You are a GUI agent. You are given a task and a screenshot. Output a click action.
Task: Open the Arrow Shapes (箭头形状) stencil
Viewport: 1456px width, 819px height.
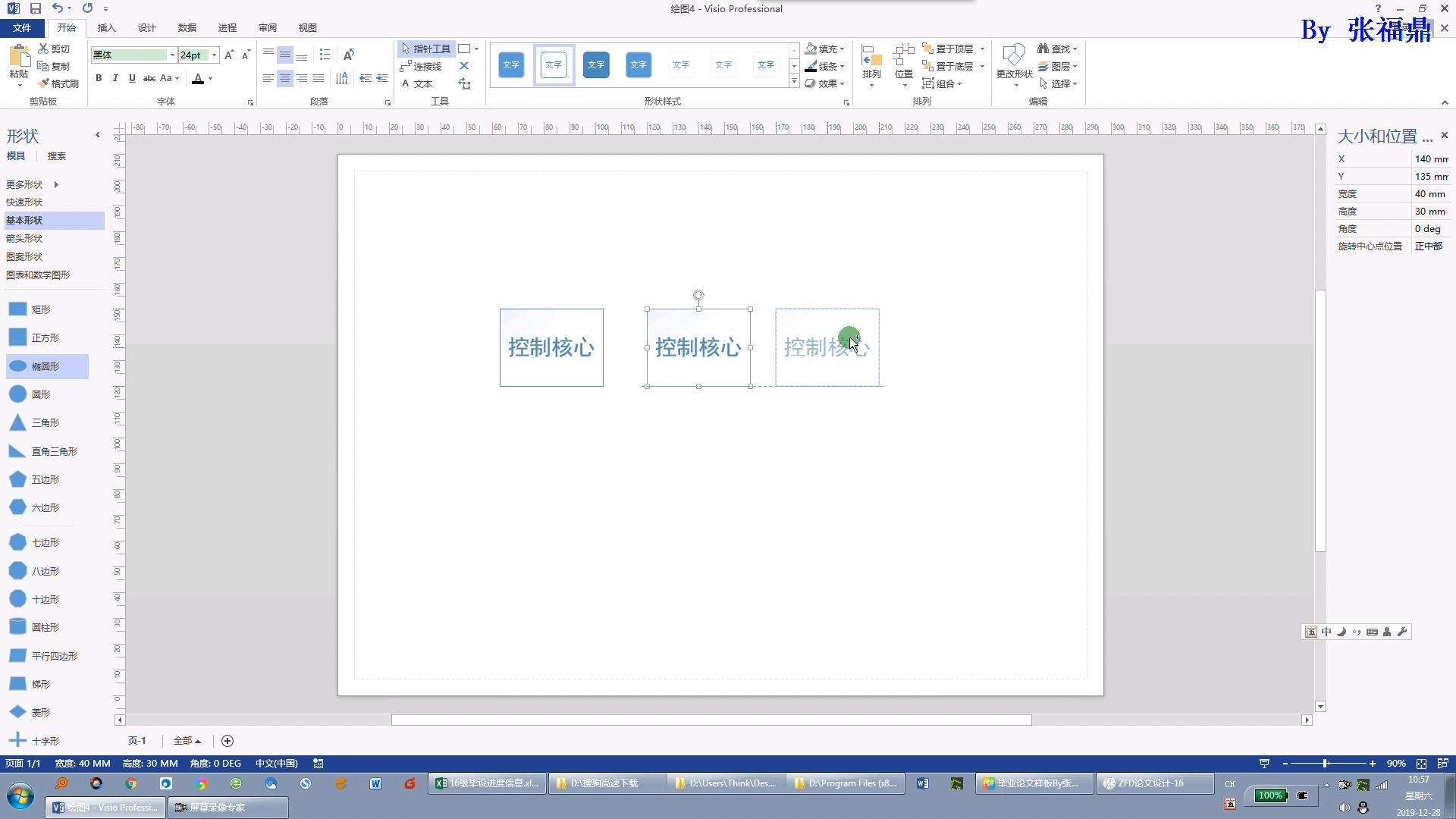(24, 238)
